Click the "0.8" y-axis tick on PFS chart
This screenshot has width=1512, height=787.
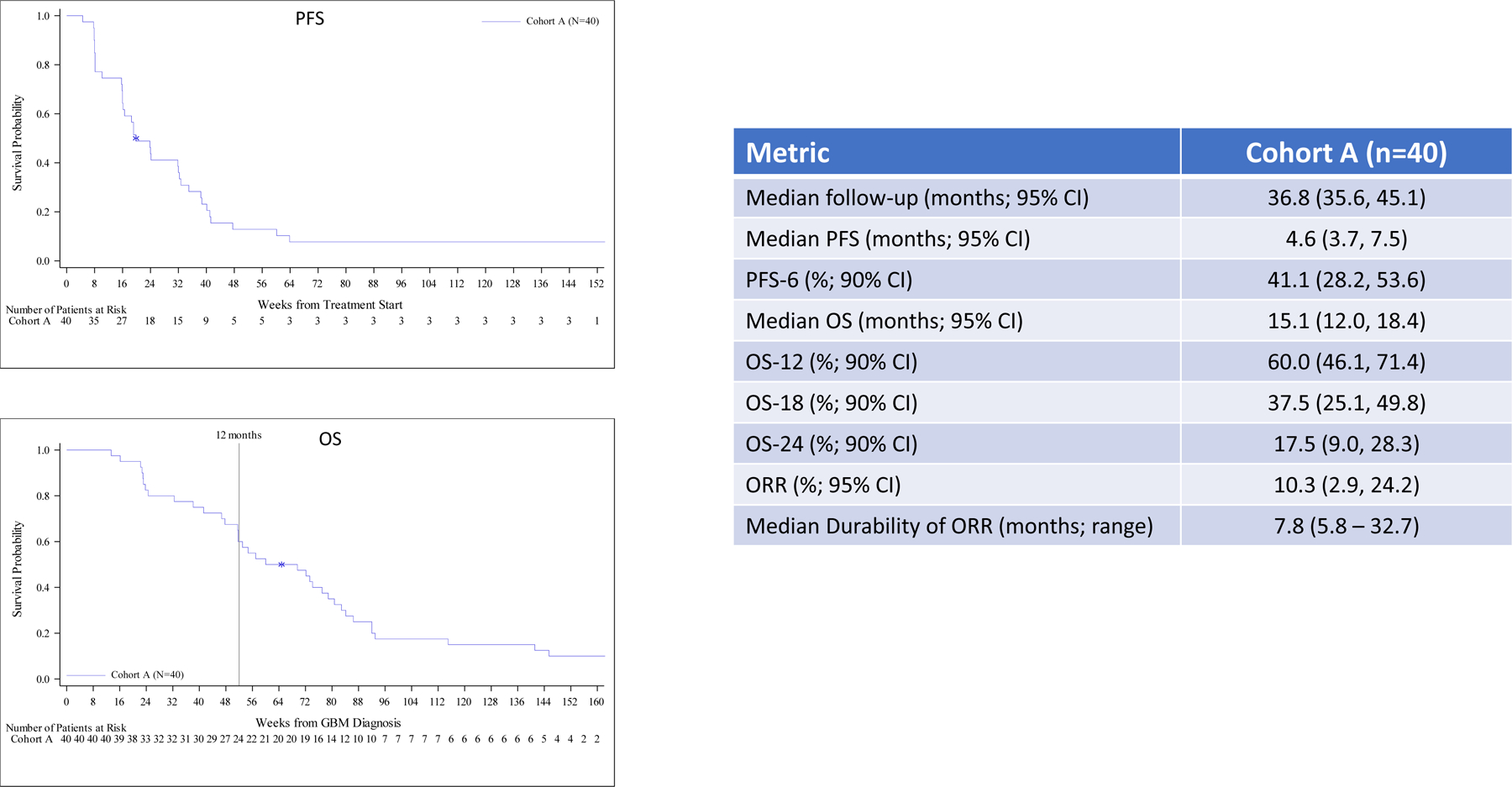point(43,65)
